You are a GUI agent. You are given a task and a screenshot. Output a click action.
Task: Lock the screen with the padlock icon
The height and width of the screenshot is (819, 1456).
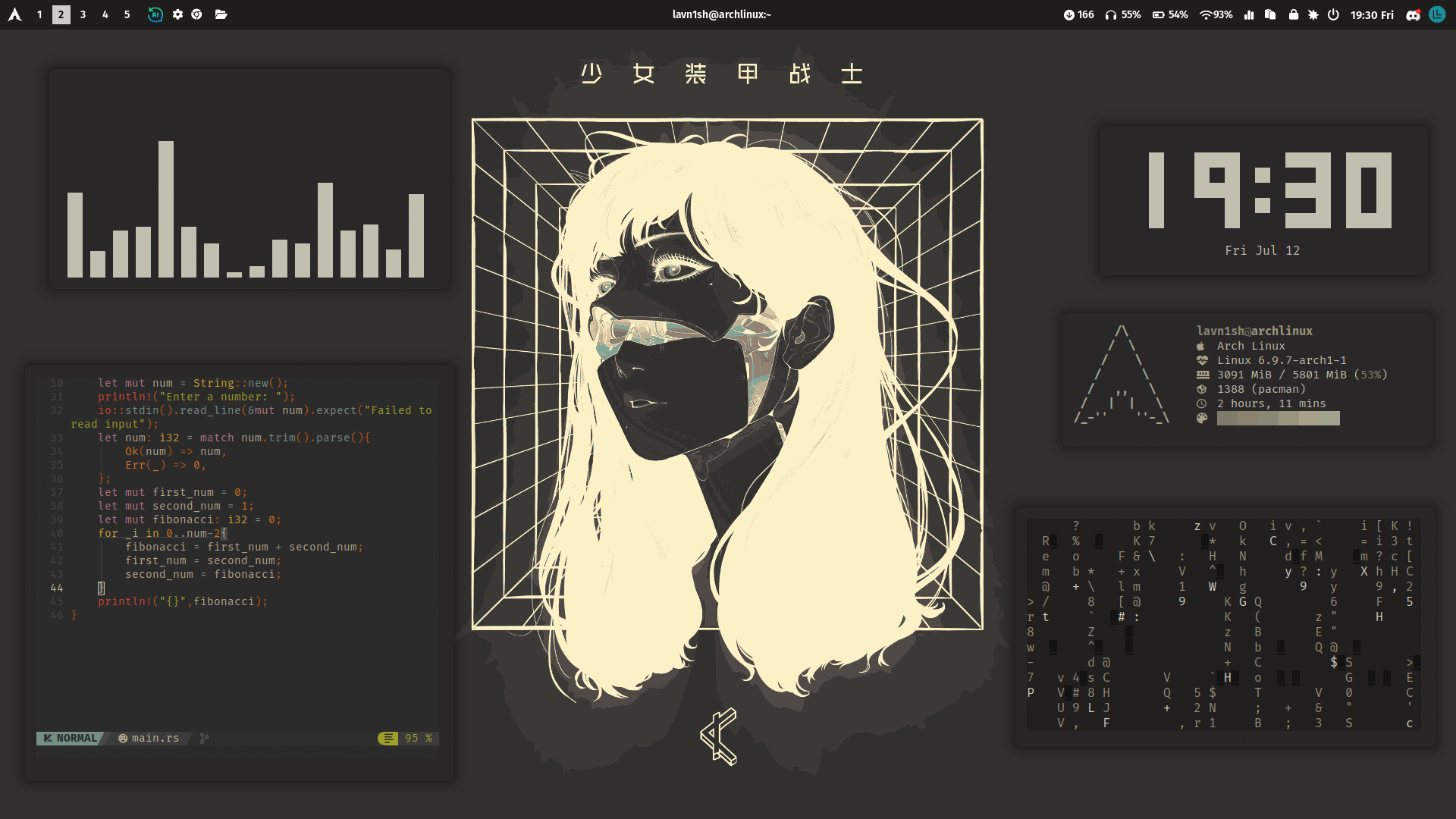[x=1293, y=14]
